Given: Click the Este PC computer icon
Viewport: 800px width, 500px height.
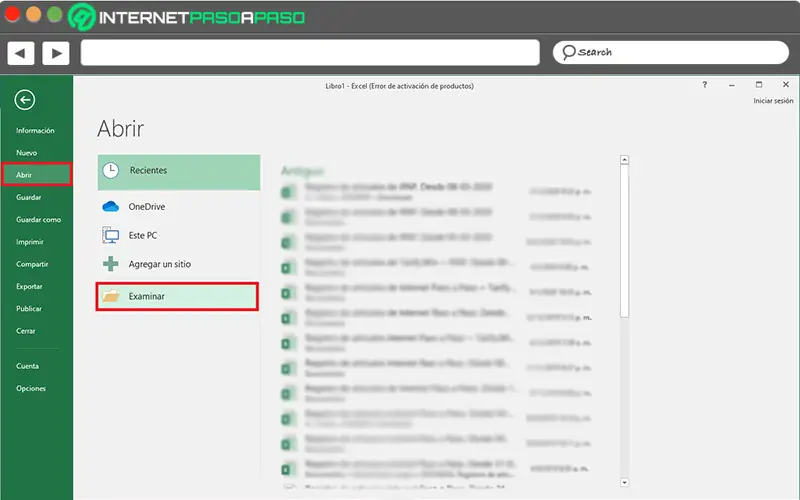Looking at the screenshot, I should pyautogui.click(x=111, y=235).
